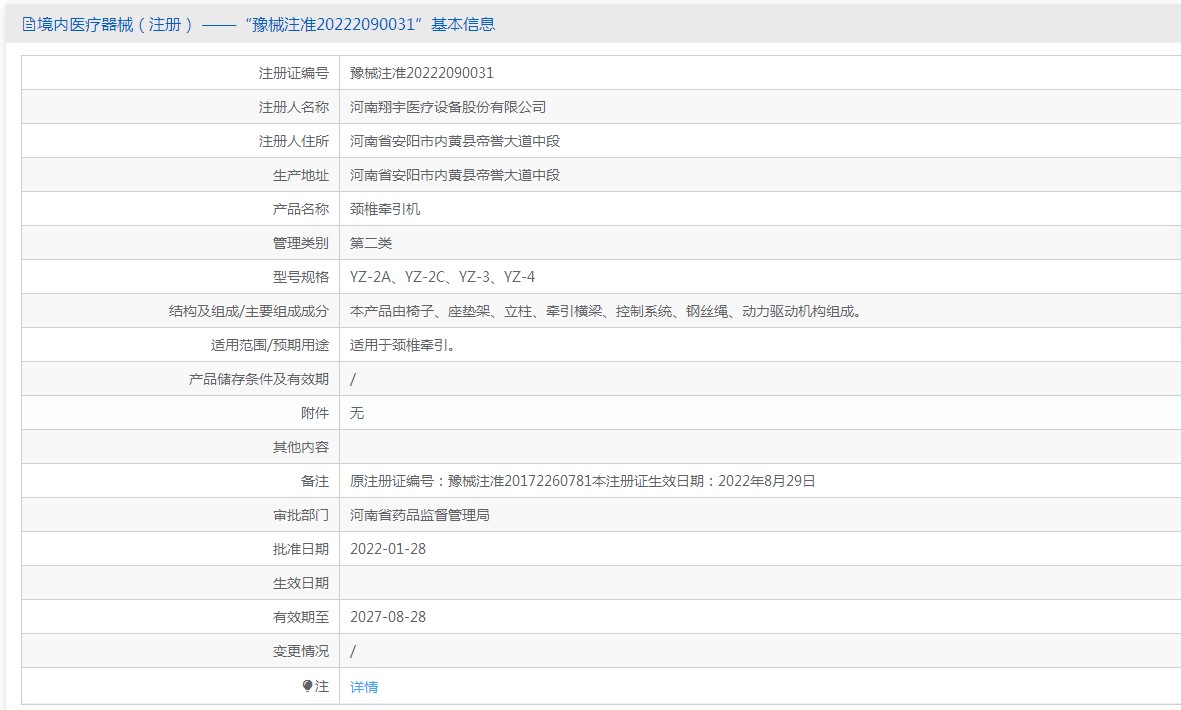
Task: Select the 附件 label
Action: 315,413
